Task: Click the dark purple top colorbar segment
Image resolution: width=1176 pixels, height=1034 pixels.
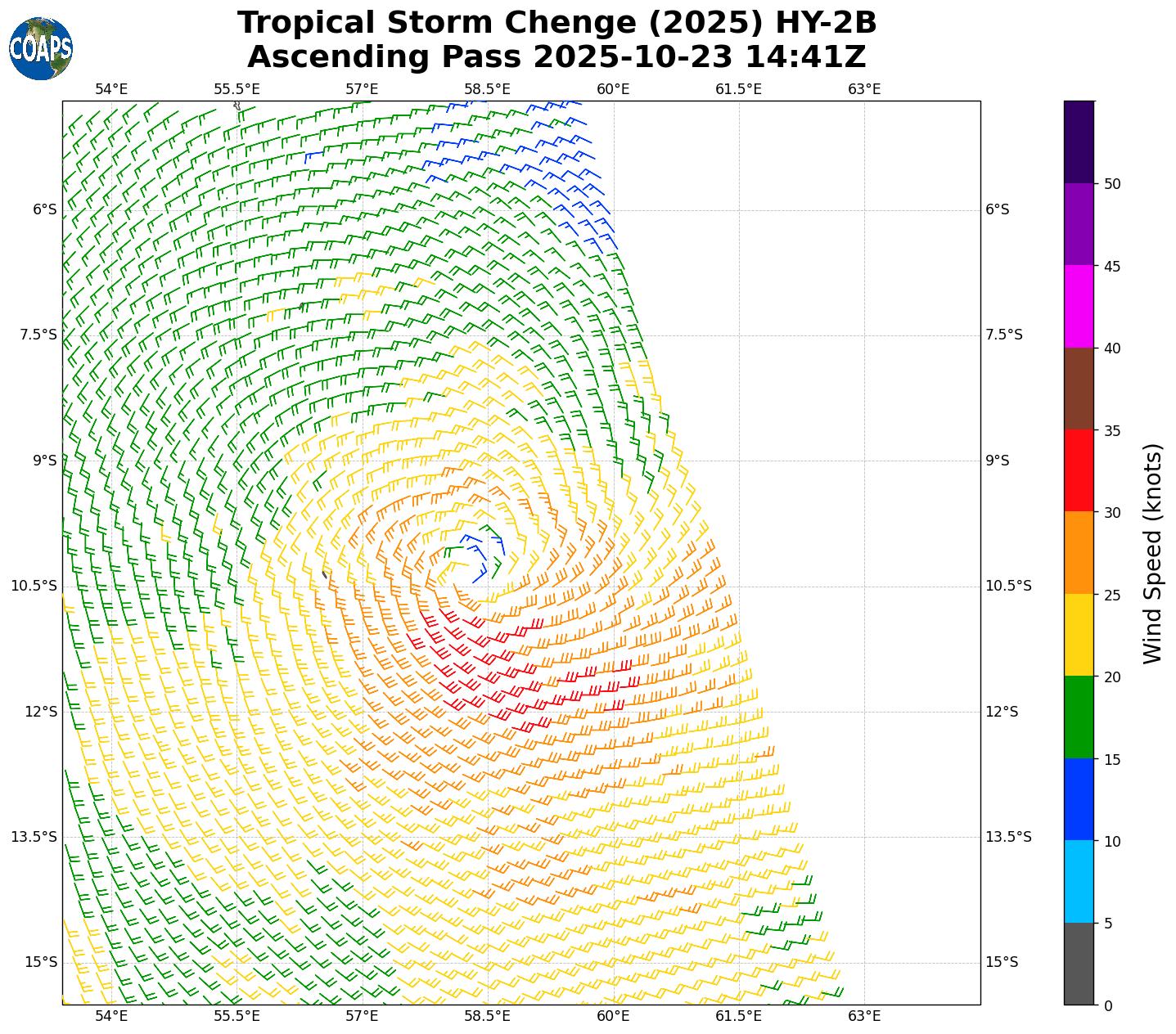Action: 1079,142
